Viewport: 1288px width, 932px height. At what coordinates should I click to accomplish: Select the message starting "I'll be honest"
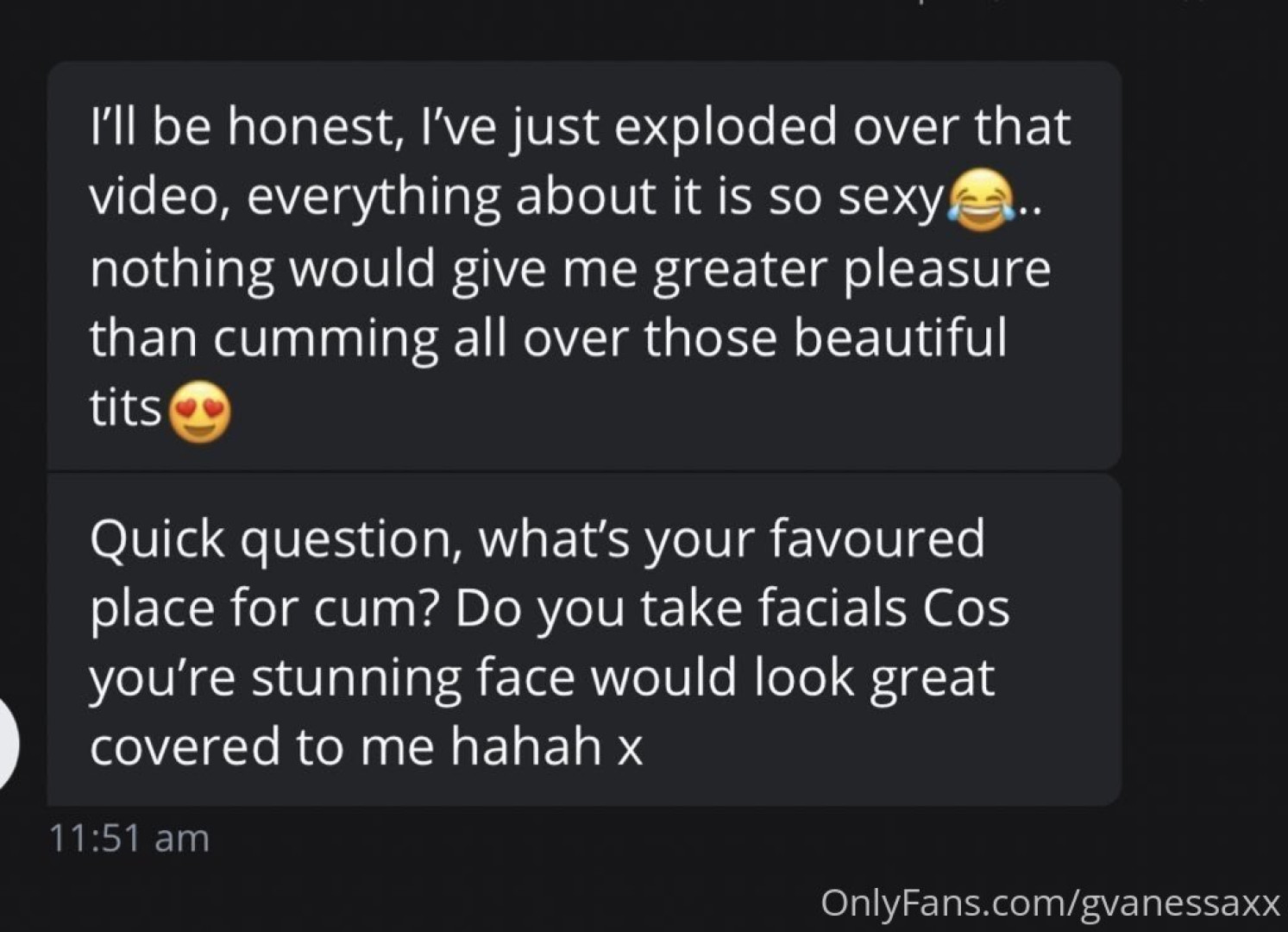(583, 266)
